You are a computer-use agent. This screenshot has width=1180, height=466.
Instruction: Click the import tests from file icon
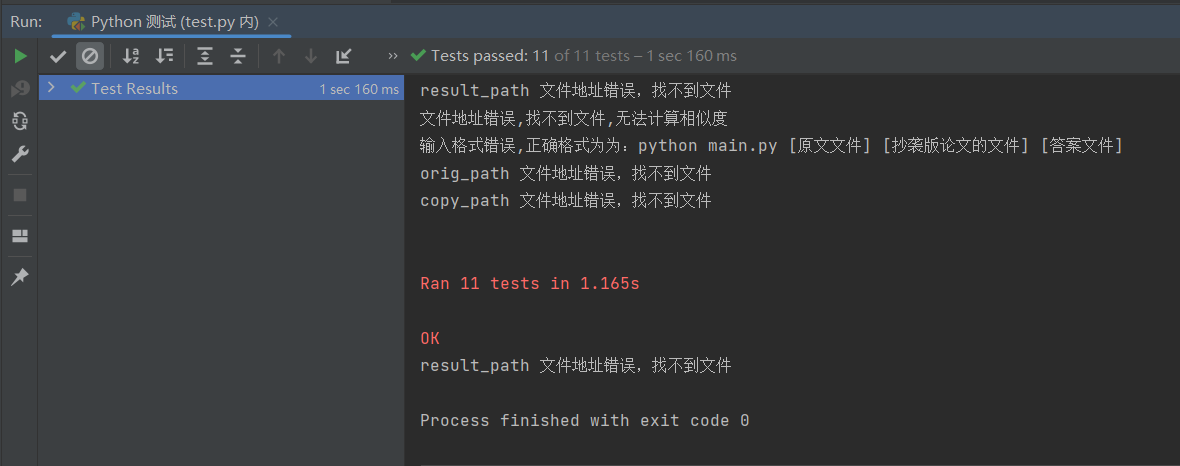pos(344,56)
